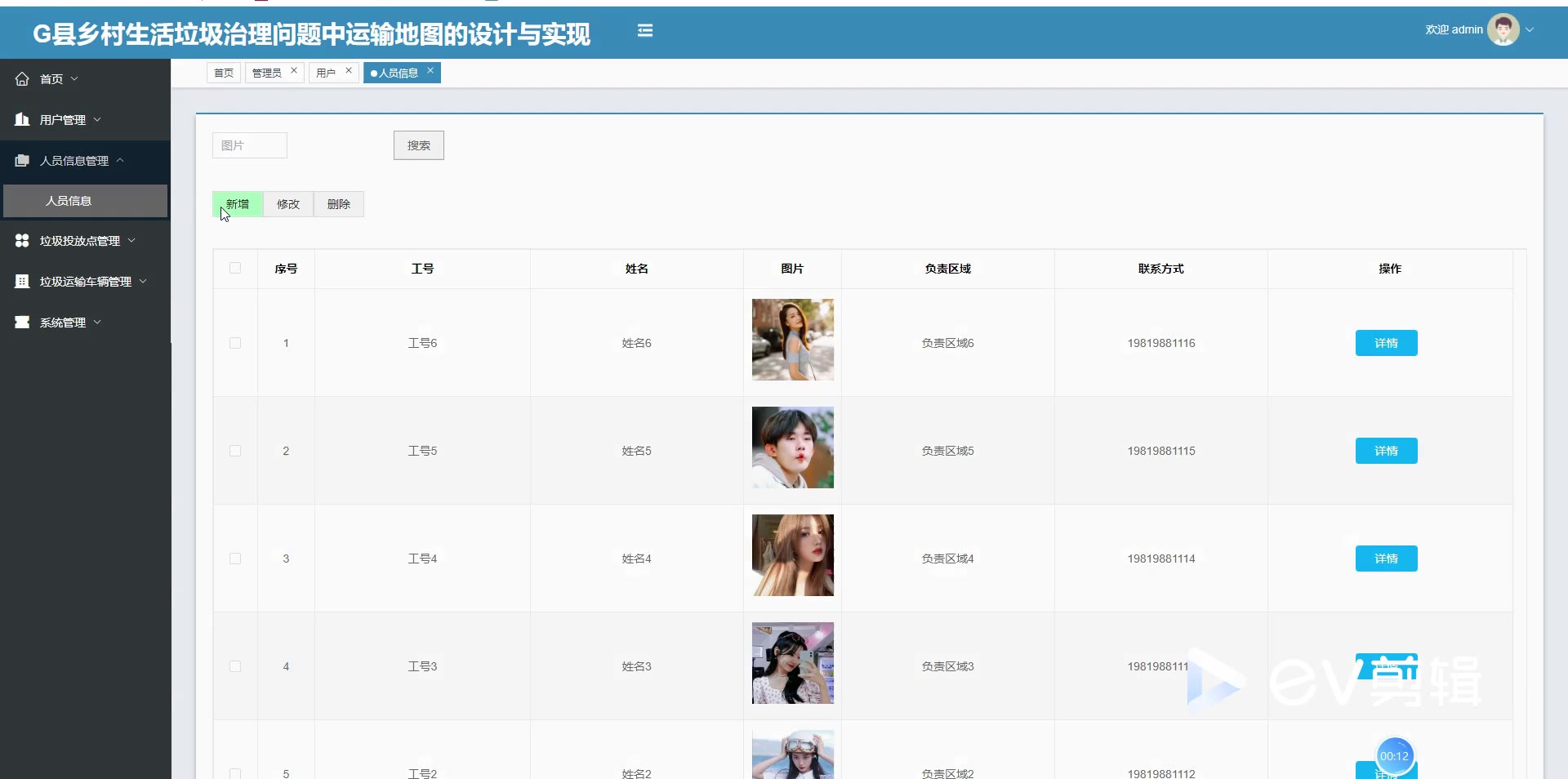Click the hamburger menu collapse icon
The width and height of the screenshot is (1568, 779).
[645, 31]
